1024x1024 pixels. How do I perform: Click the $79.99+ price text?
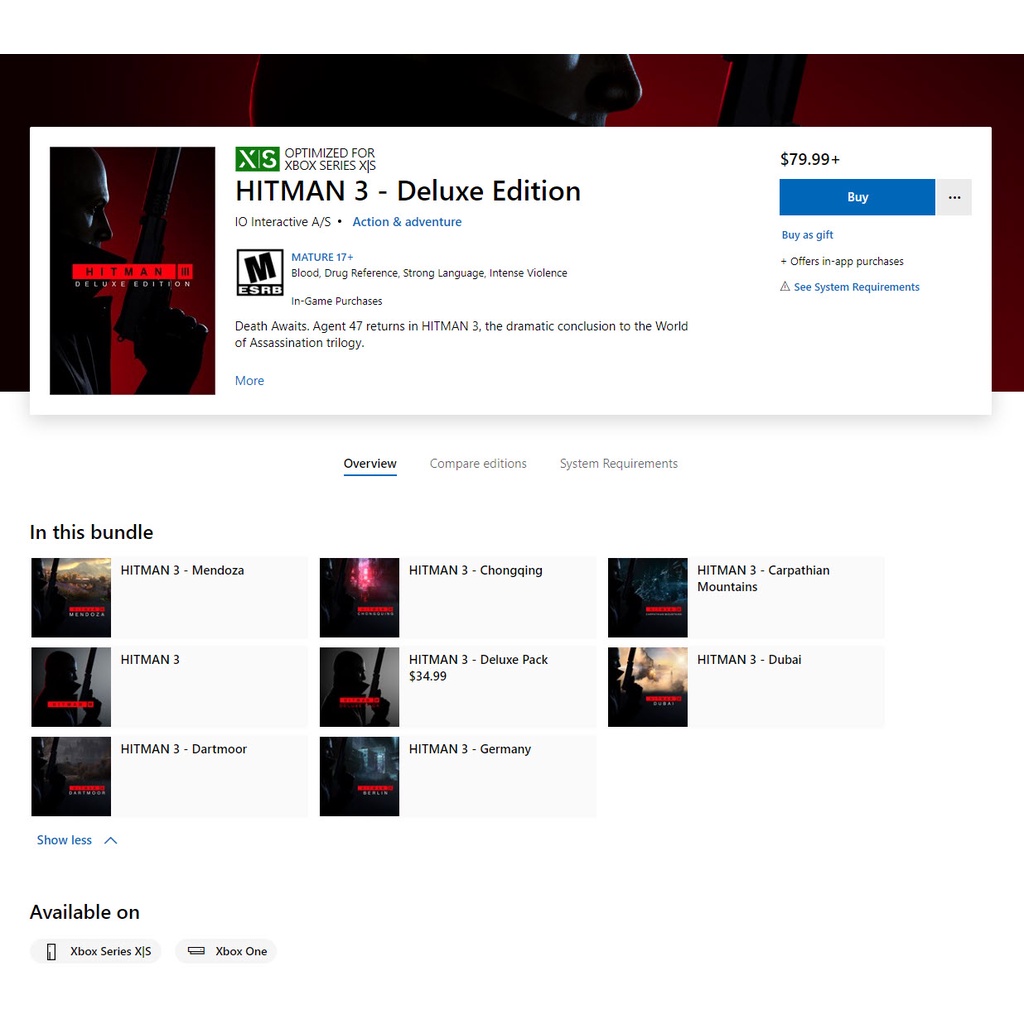coord(810,159)
